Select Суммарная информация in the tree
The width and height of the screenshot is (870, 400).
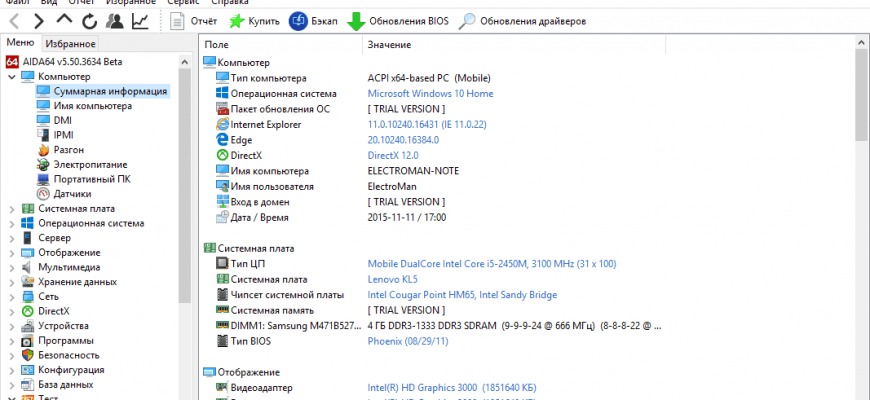tap(110, 91)
